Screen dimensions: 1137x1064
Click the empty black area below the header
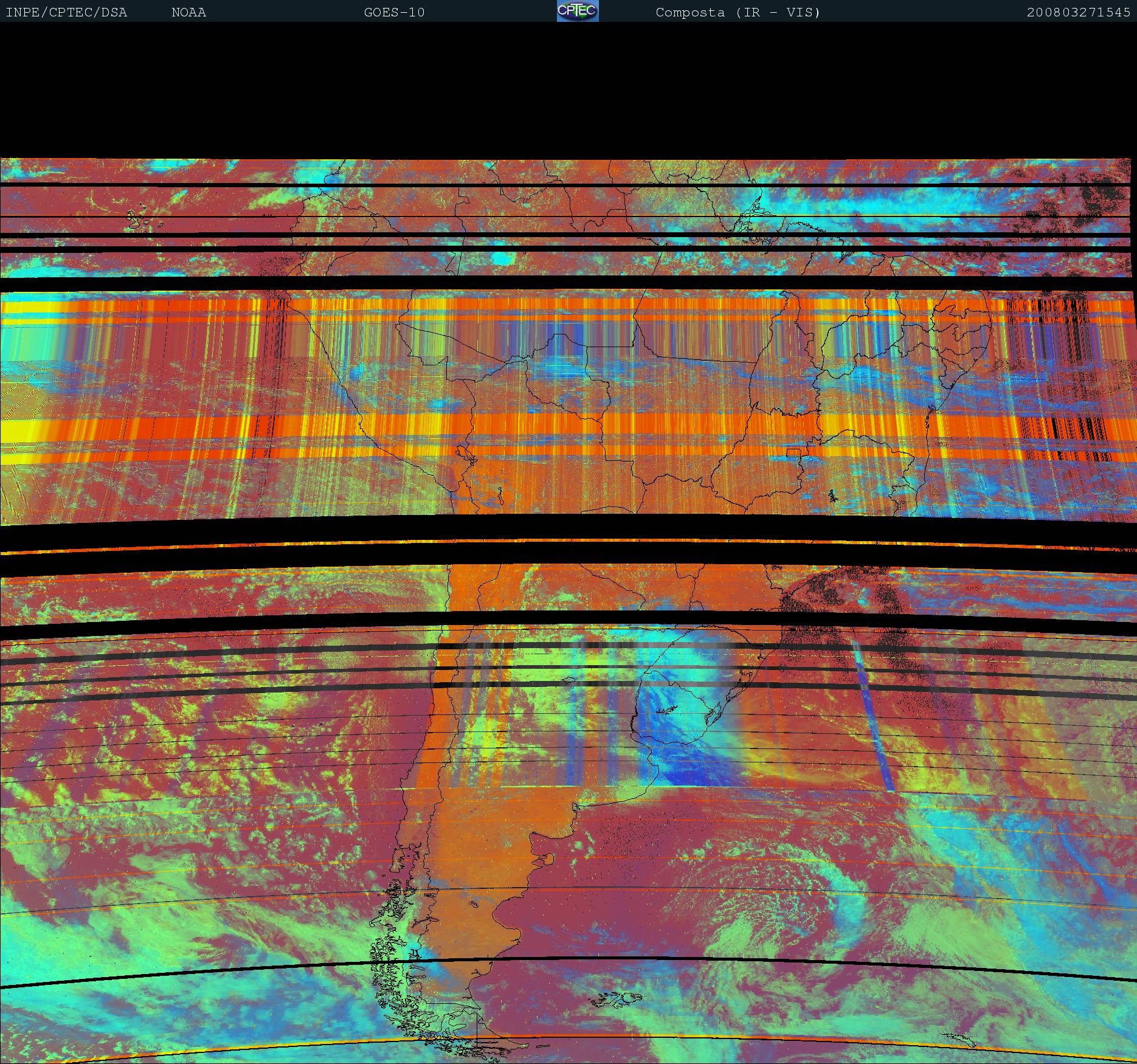(x=568, y=91)
